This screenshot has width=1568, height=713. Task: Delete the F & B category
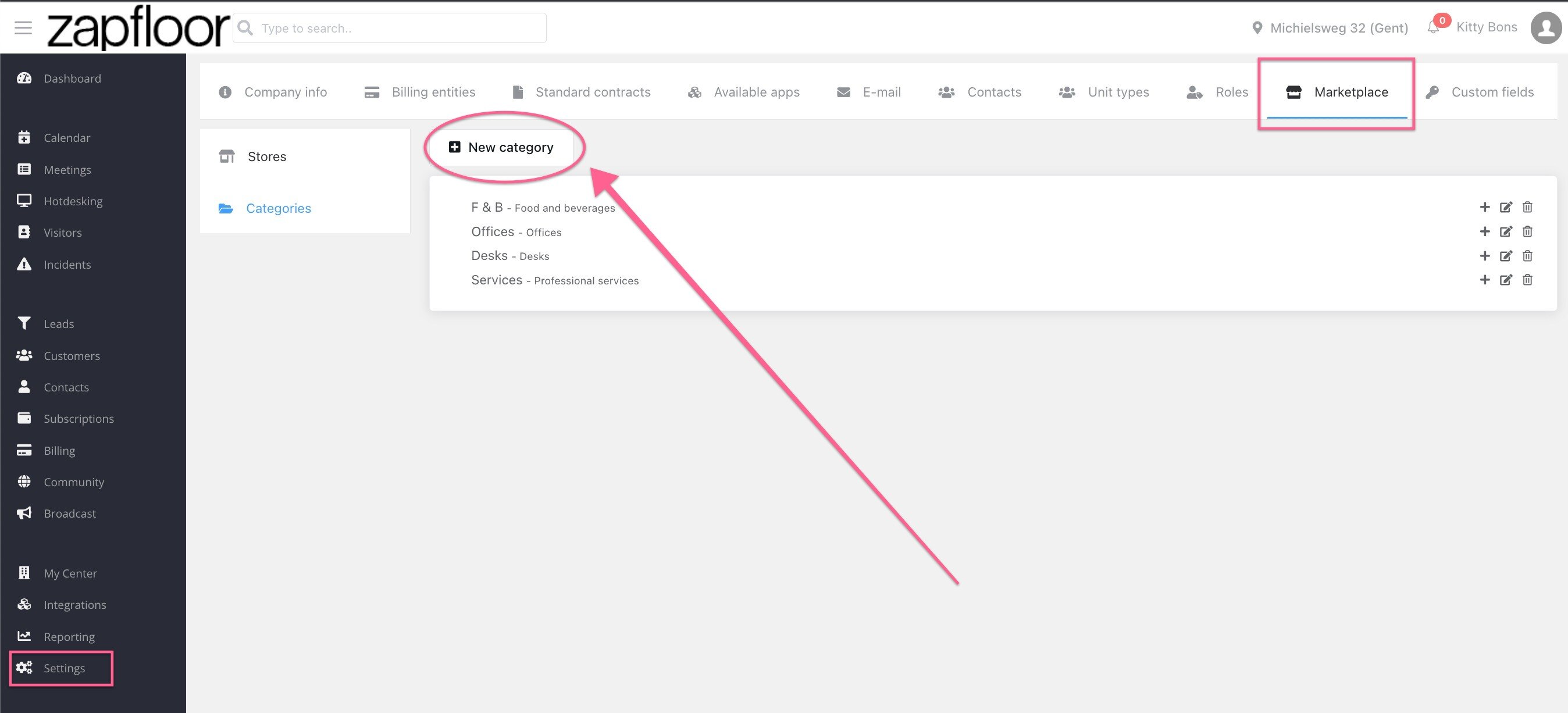click(x=1527, y=207)
